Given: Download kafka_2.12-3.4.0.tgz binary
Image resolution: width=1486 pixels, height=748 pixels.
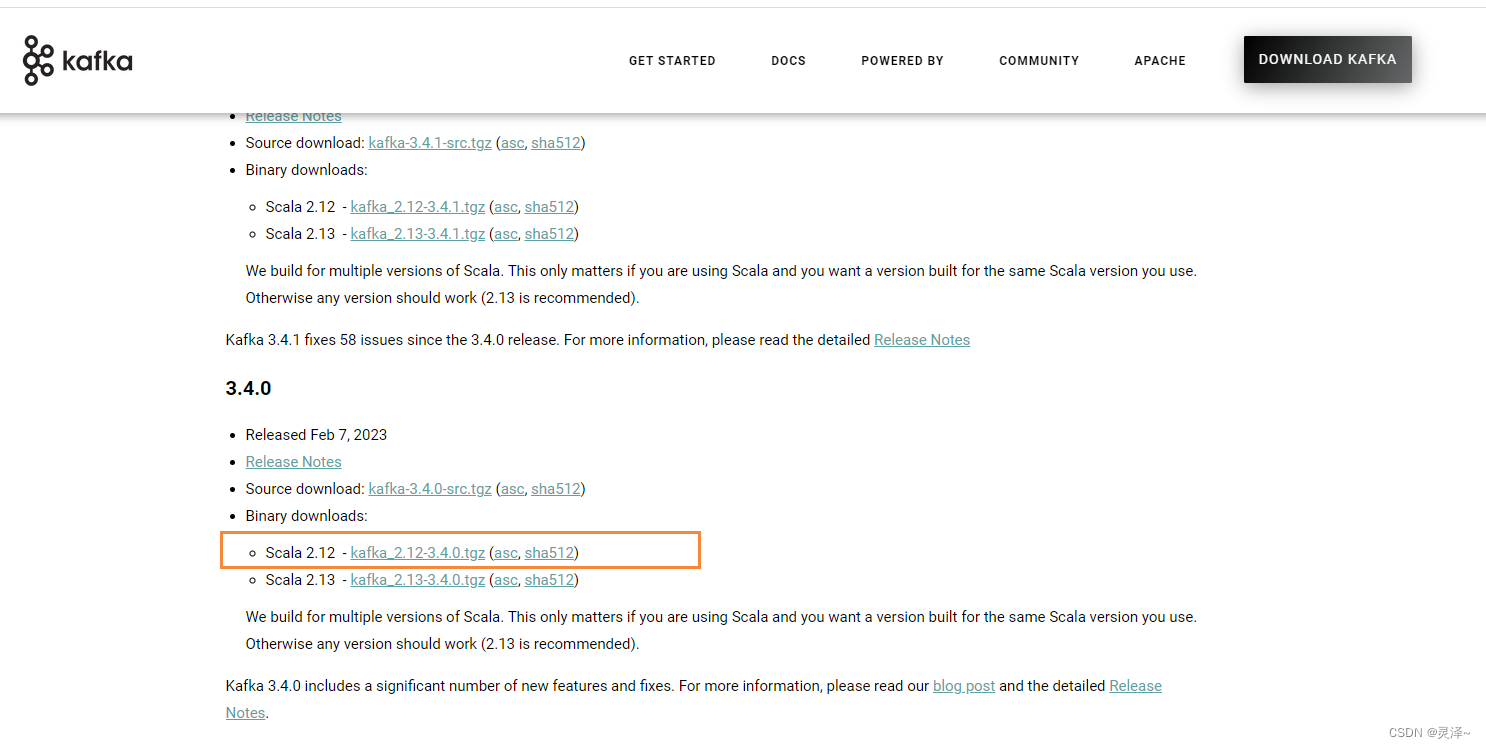Looking at the screenshot, I should (418, 553).
